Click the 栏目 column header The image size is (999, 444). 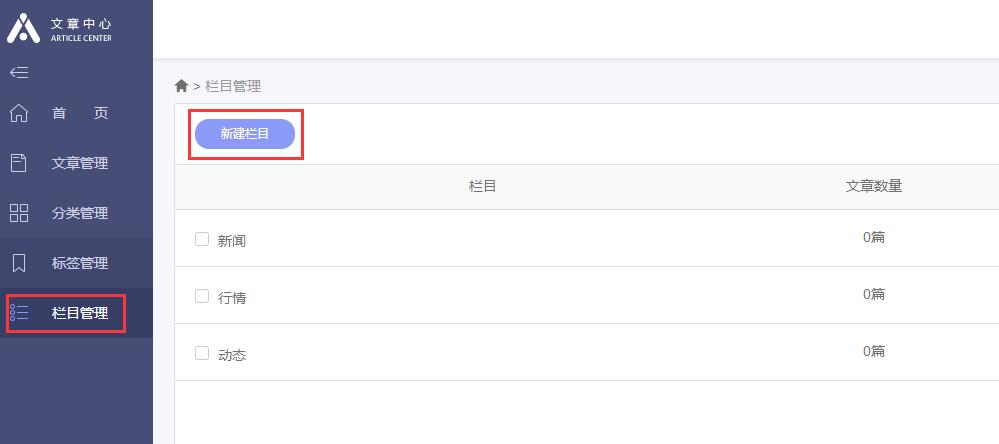pos(482,186)
